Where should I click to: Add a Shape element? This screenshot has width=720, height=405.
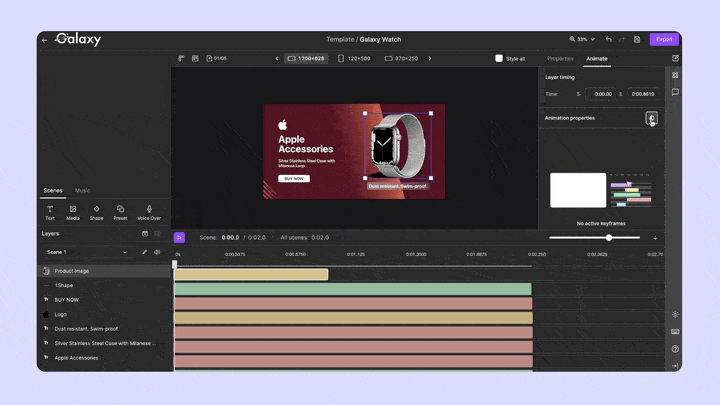pyautogui.click(x=96, y=213)
